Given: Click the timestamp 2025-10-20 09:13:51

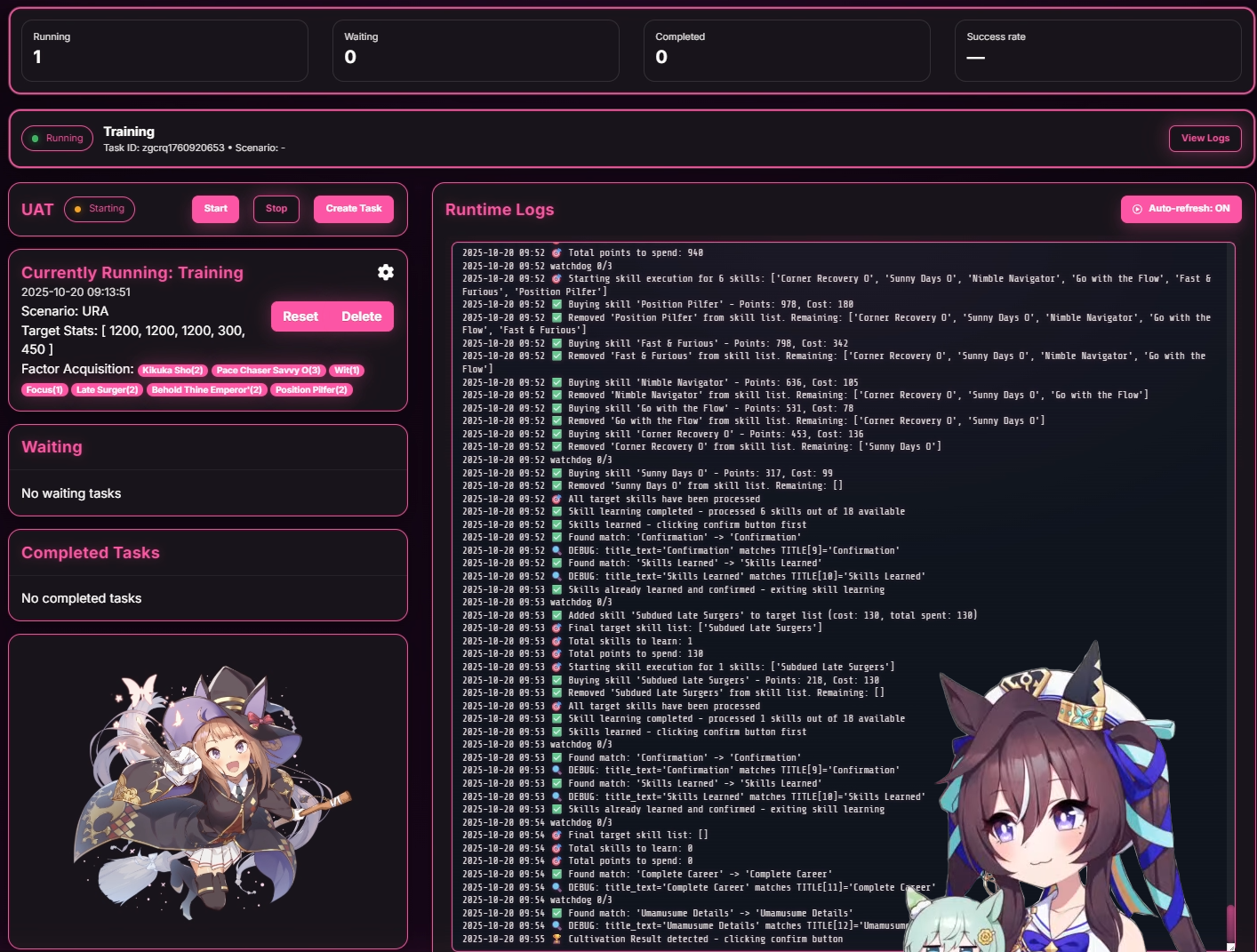Looking at the screenshot, I should (76, 292).
